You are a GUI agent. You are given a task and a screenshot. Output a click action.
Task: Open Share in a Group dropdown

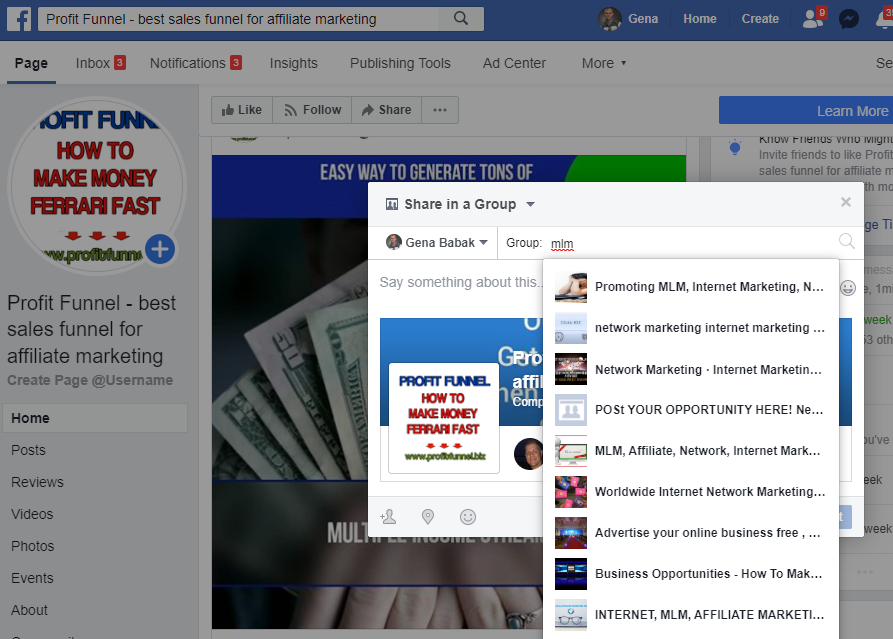pyautogui.click(x=460, y=204)
